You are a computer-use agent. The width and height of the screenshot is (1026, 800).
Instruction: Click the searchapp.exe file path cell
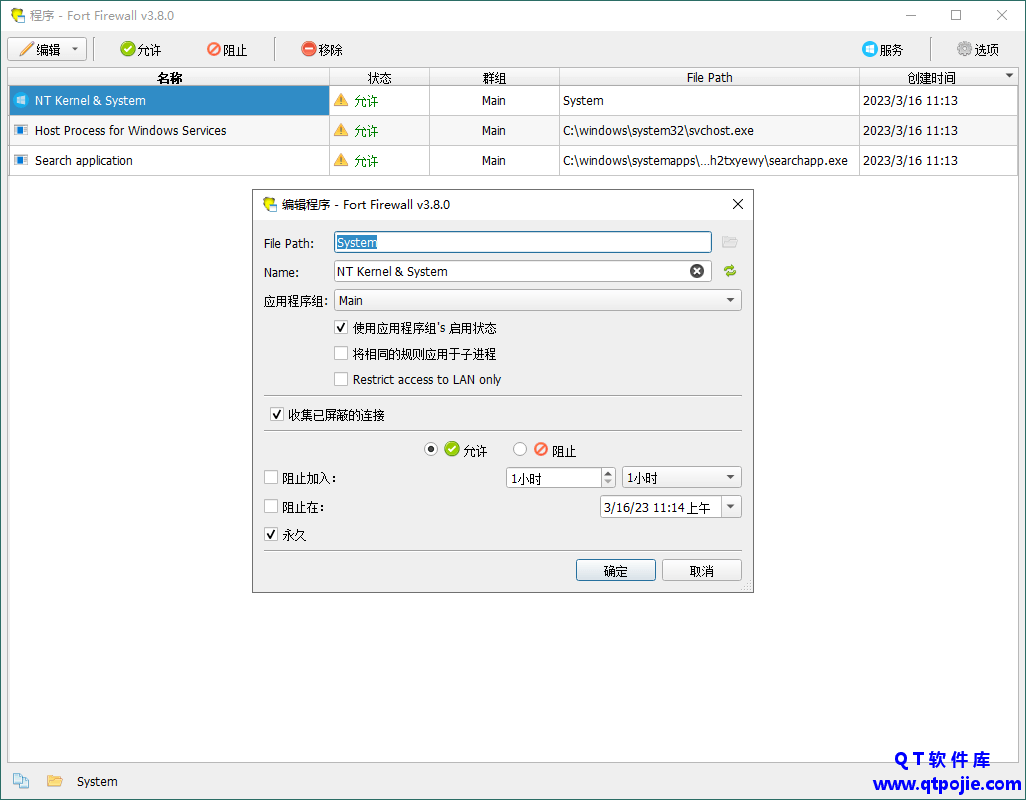tap(709, 161)
